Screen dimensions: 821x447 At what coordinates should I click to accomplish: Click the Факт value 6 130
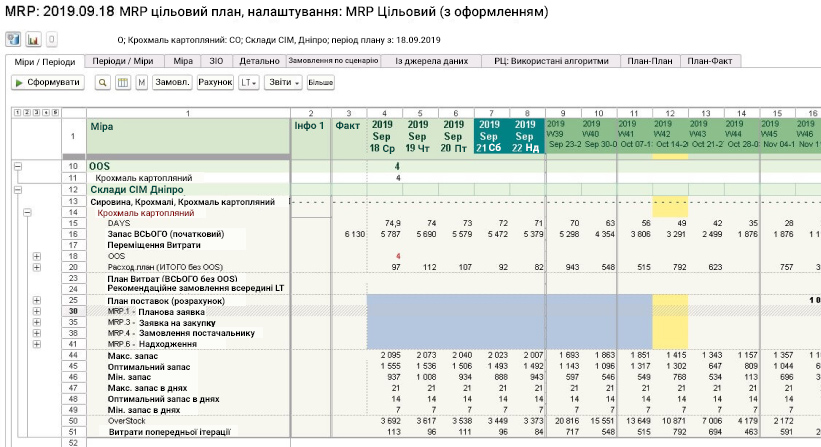pyautogui.click(x=354, y=234)
